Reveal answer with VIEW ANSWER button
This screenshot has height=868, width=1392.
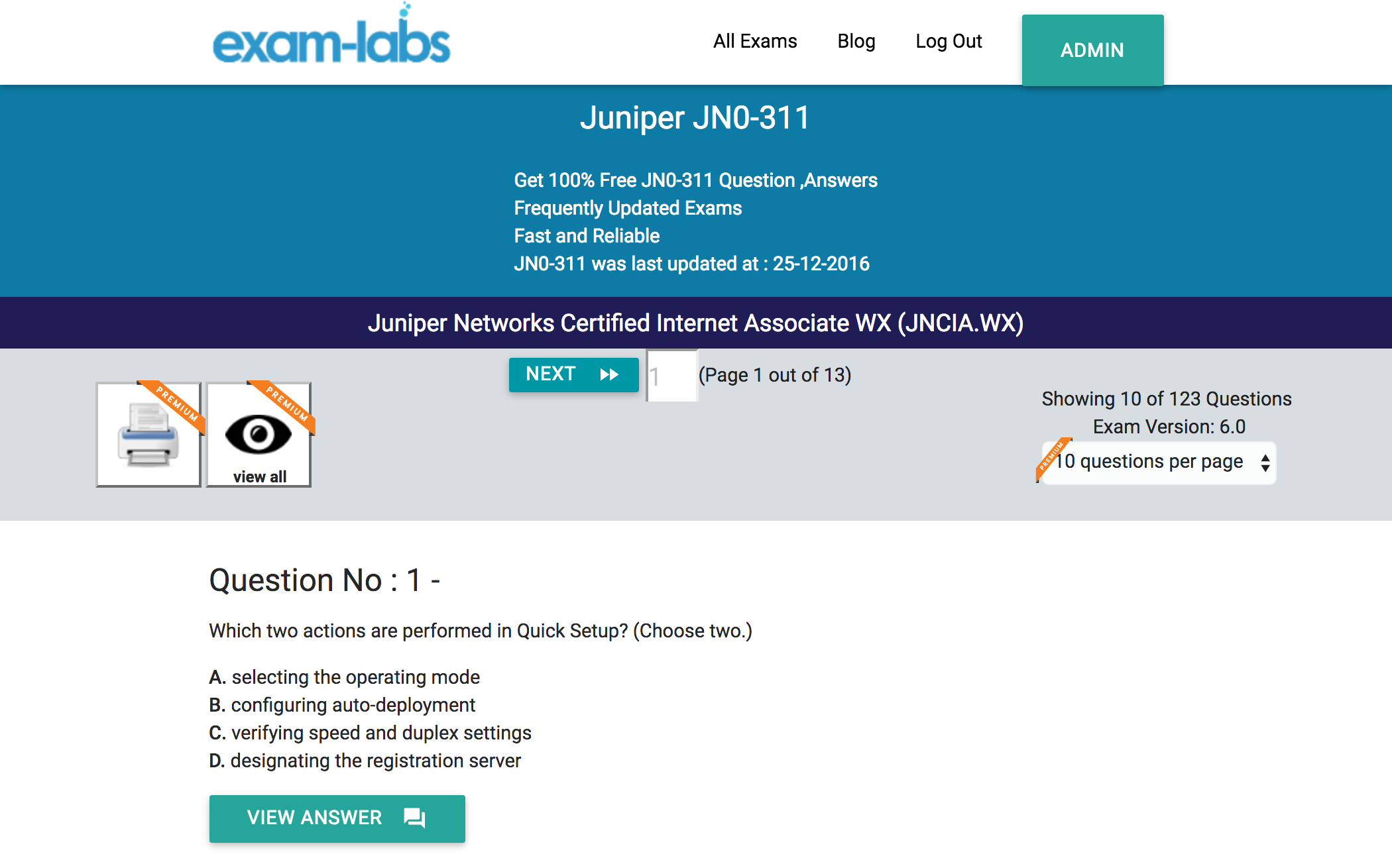click(337, 818)
